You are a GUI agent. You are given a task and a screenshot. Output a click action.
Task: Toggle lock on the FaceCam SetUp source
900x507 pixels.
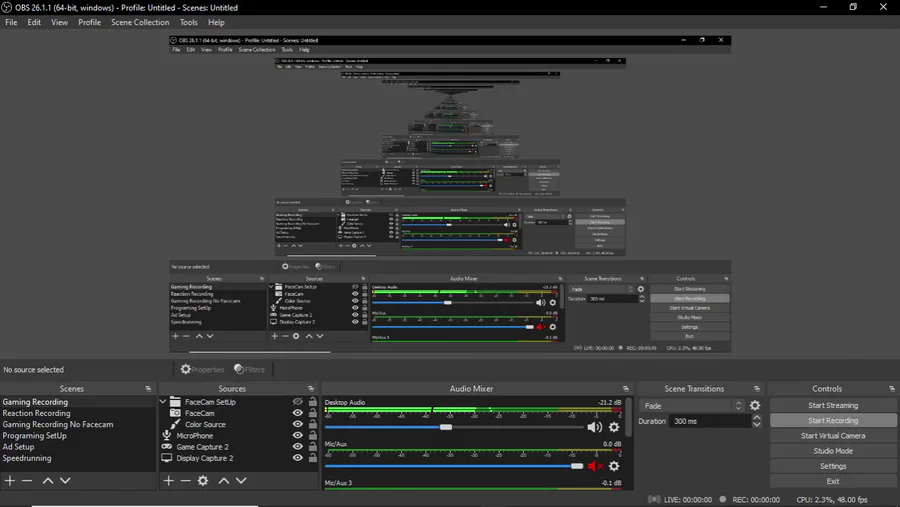click(x=312, y=402)
